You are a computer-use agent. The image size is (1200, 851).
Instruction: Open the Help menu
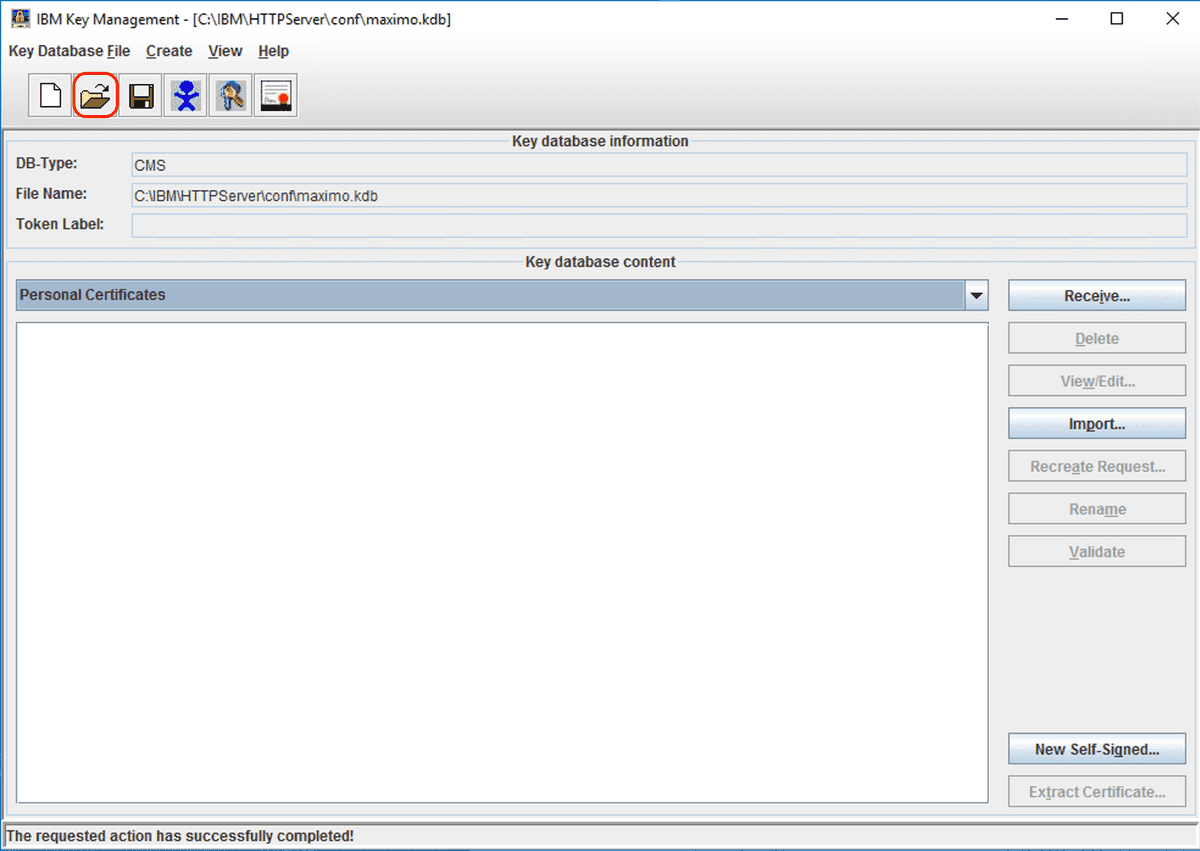point(273,51)
